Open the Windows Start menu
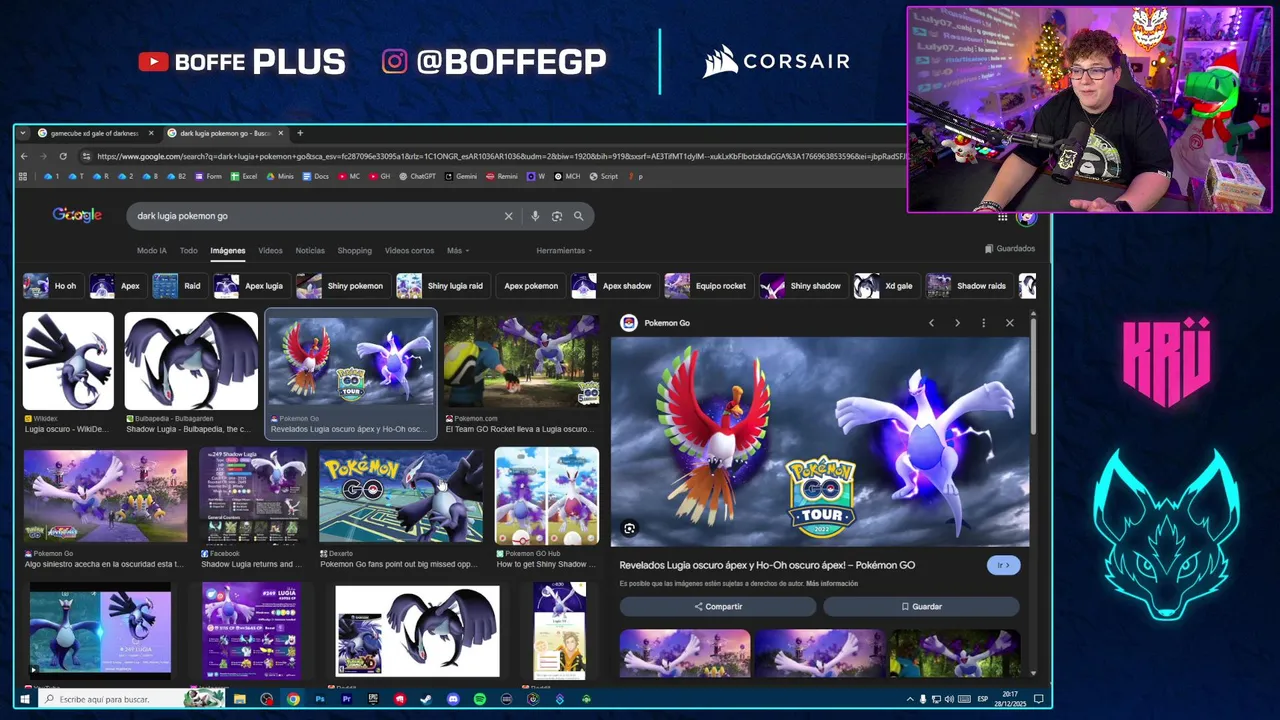 tap(25, 699)
